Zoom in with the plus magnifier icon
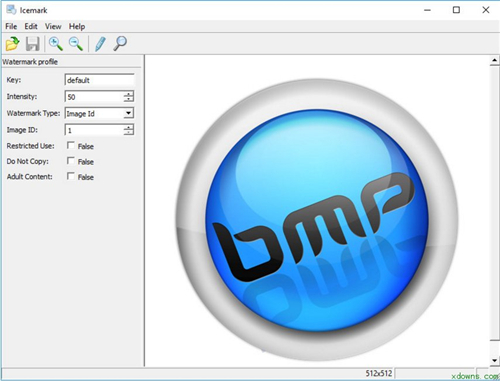The image size is (500, 381). tap(56, 44)
